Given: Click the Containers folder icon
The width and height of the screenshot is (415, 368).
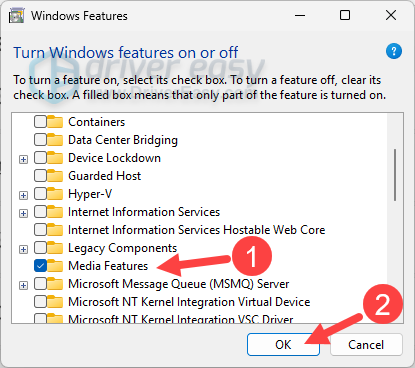Looking at the screenshot, I should (x=55, y=122).
